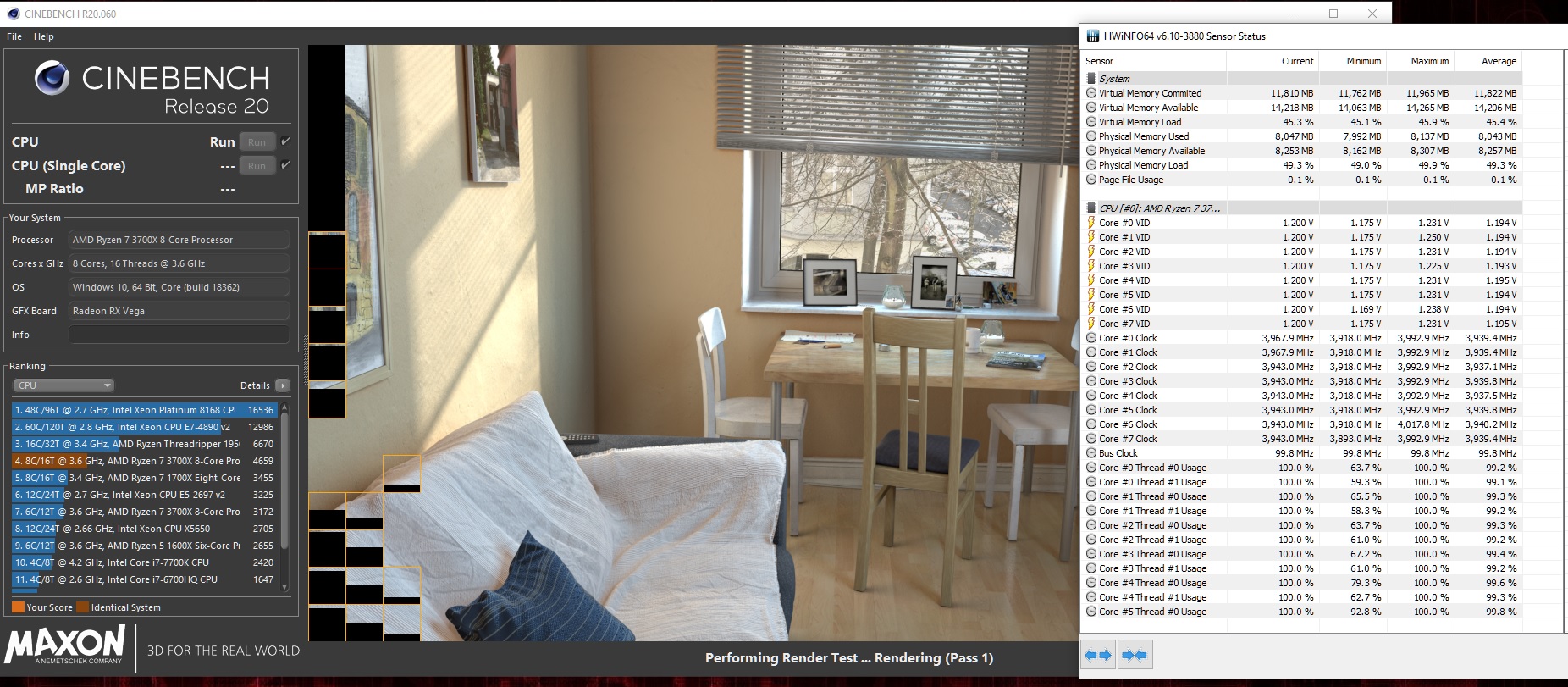Click ranking list scroll-up arrow
This screenshot has height=687, width=1568.
pyautogui.click(x=284, y=407)
